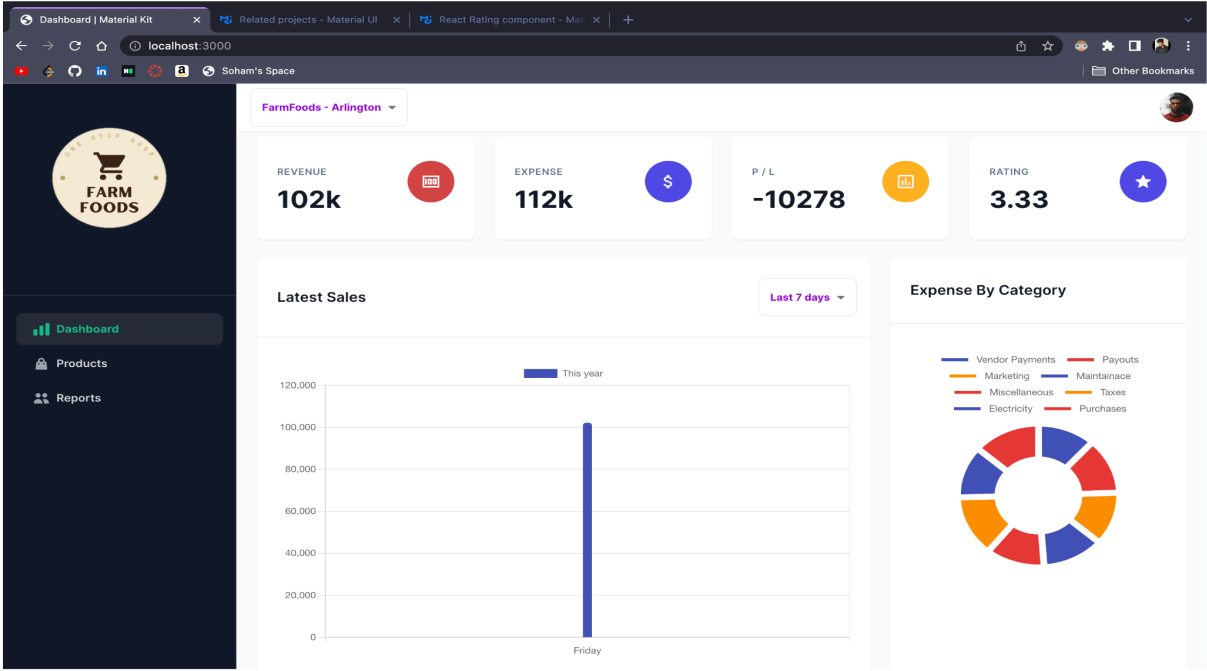The image size is (1207, 671).
Task: Click the red Revenue card icon
Action: coord(431,182)
